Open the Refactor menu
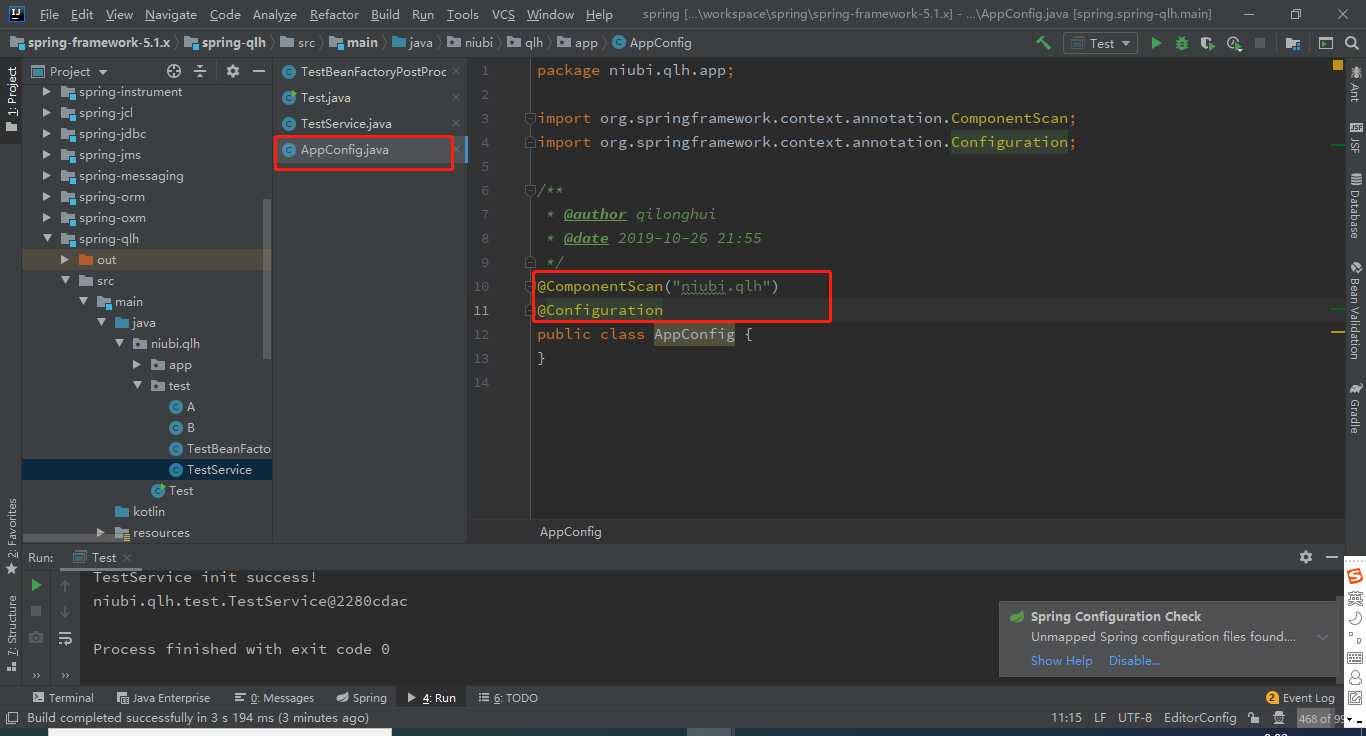 (334, 14)
